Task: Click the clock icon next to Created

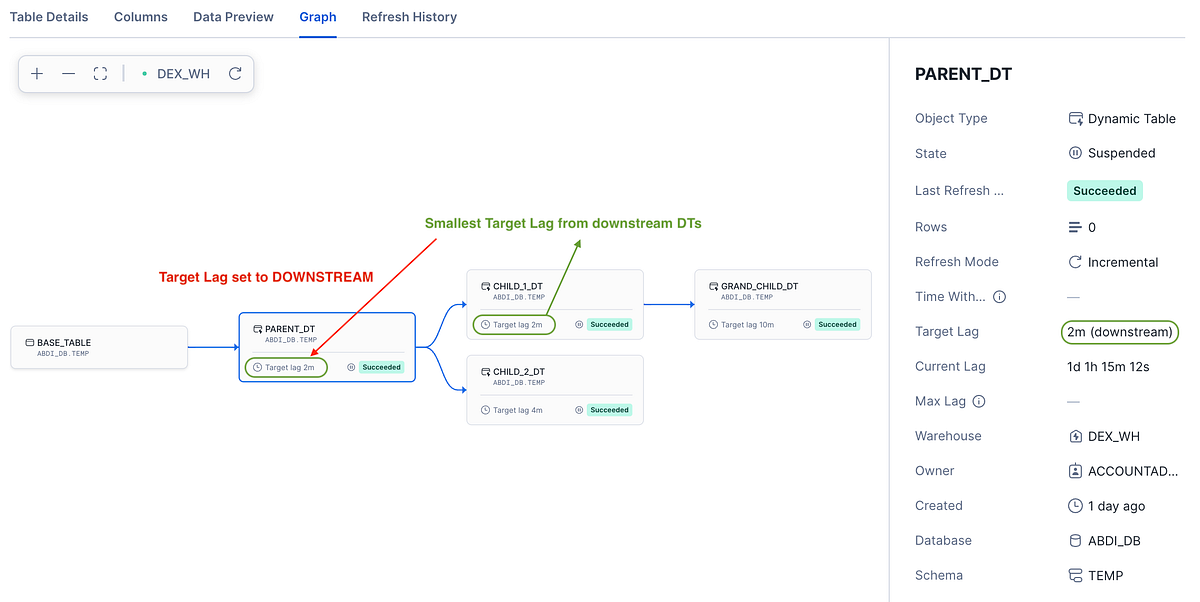Action: [x=1075, y=505]
